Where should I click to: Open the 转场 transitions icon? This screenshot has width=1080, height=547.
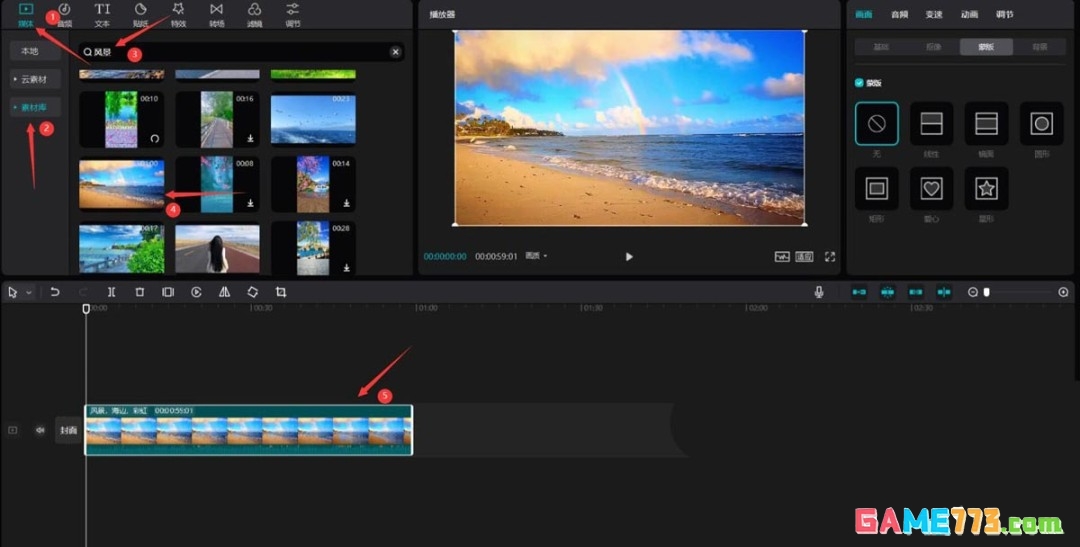point(216,14)
